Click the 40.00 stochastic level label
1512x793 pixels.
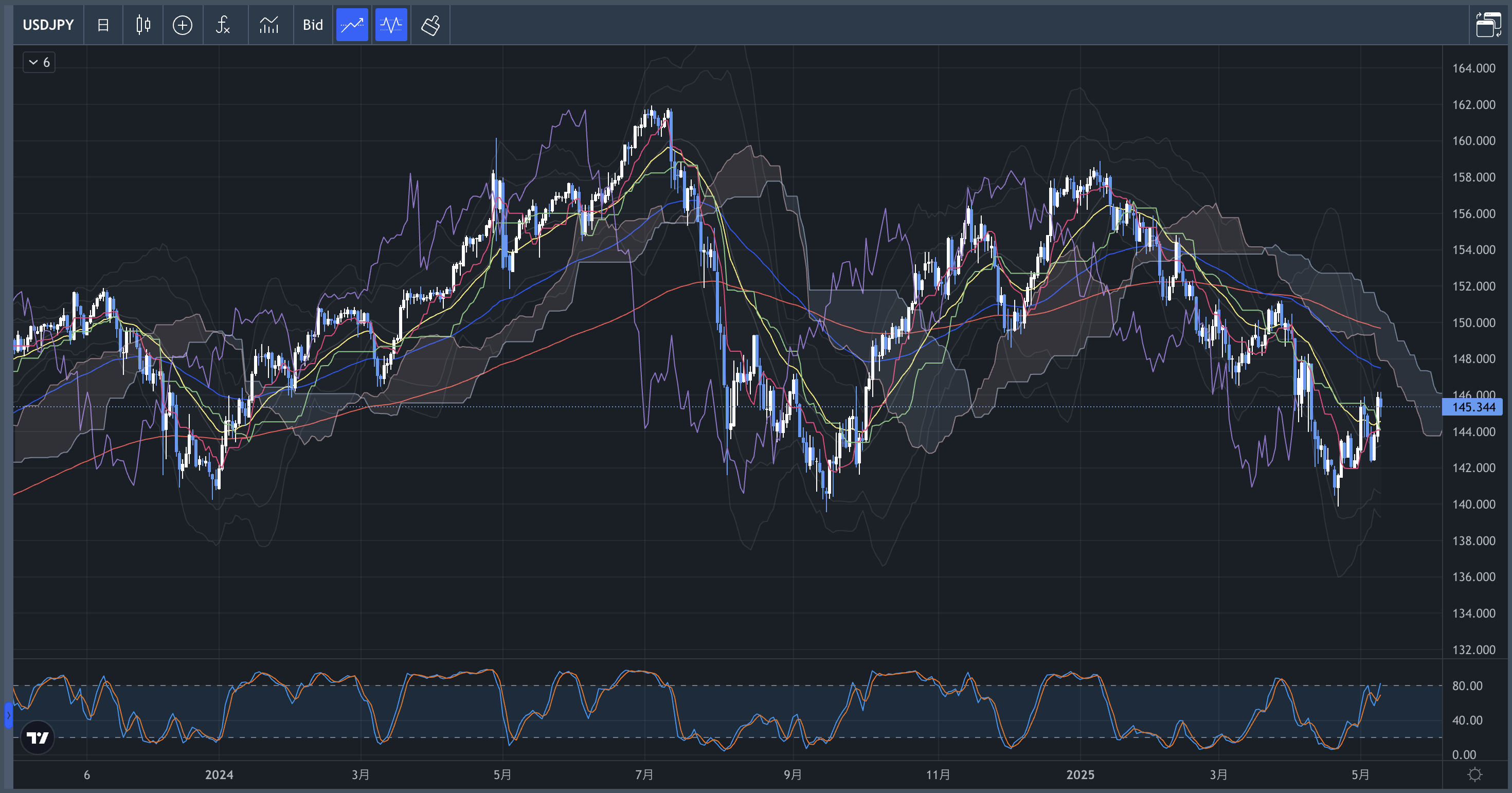(x=1467, y=720)
